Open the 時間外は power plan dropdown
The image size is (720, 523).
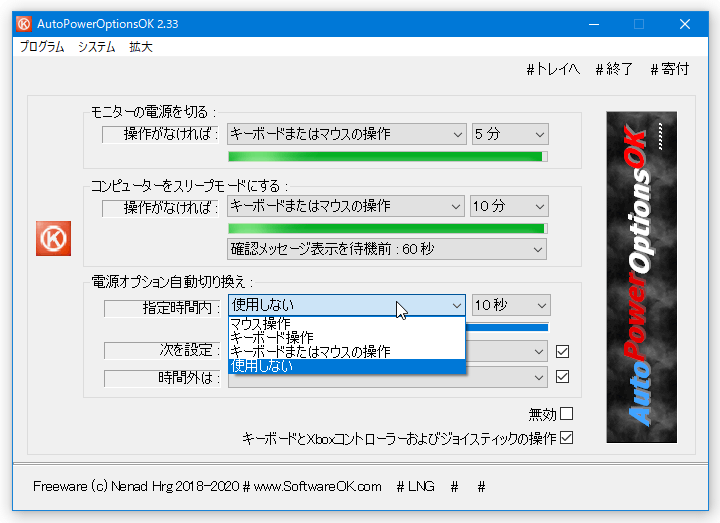[388, 377]
